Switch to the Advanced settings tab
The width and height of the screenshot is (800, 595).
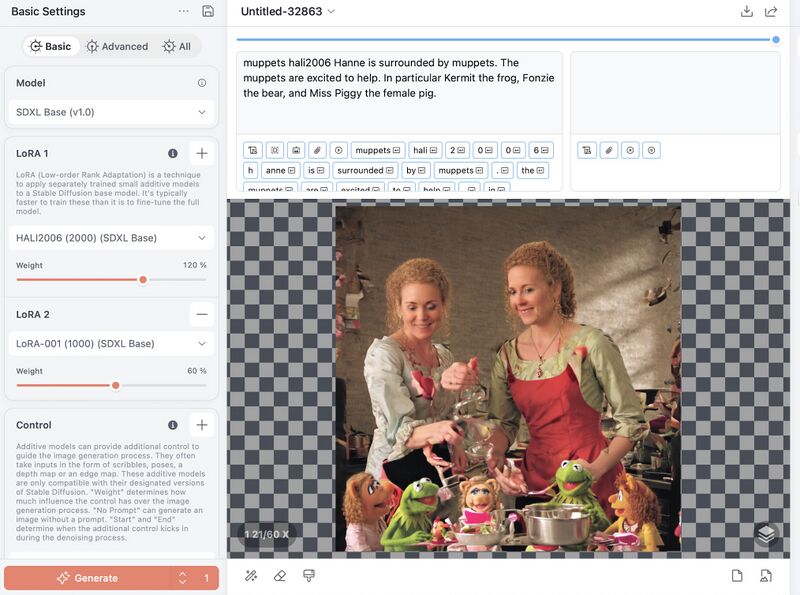point(117,46)
